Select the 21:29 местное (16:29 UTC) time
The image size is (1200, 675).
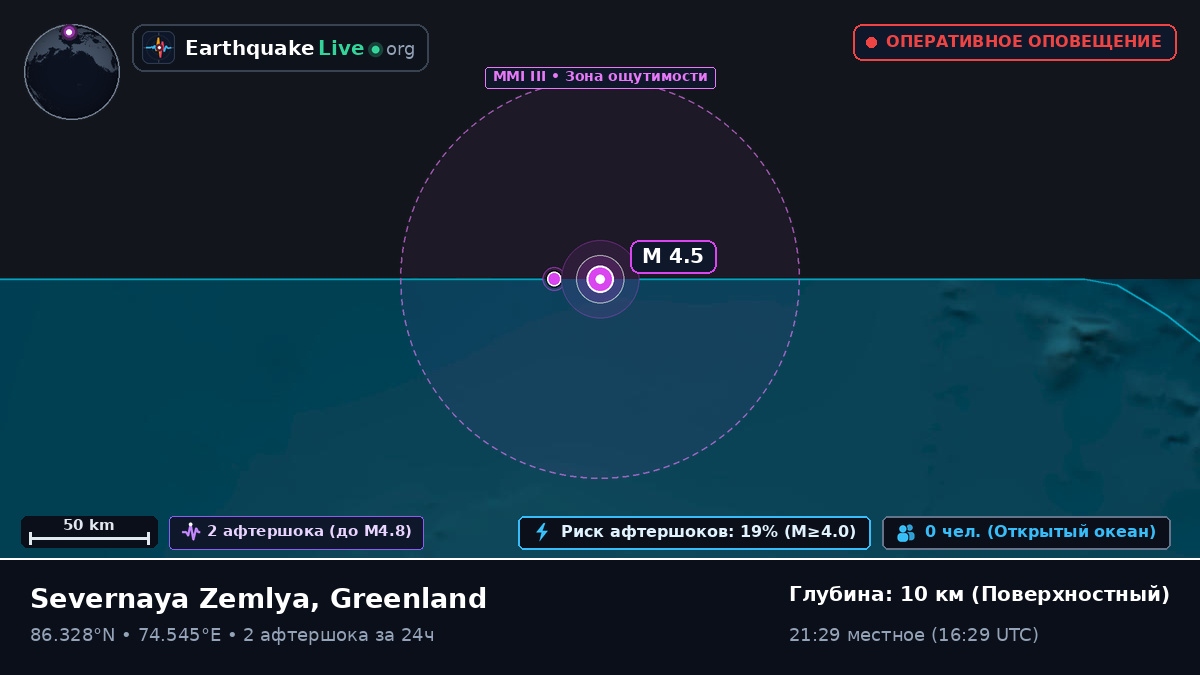pyautogui.click(x=914, y=635)
